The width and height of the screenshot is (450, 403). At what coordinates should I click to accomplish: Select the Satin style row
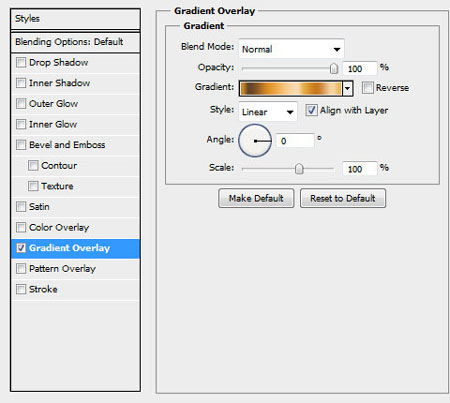pyautogui.click(x=75, y=207)
